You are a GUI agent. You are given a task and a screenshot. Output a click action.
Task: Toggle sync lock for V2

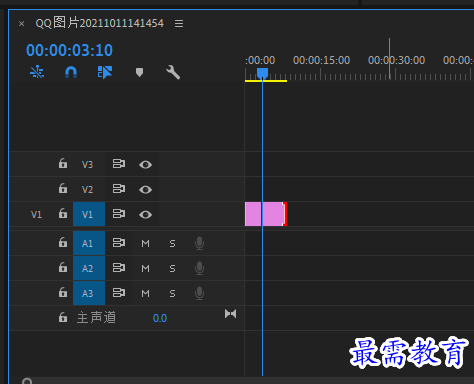point(119,189)
